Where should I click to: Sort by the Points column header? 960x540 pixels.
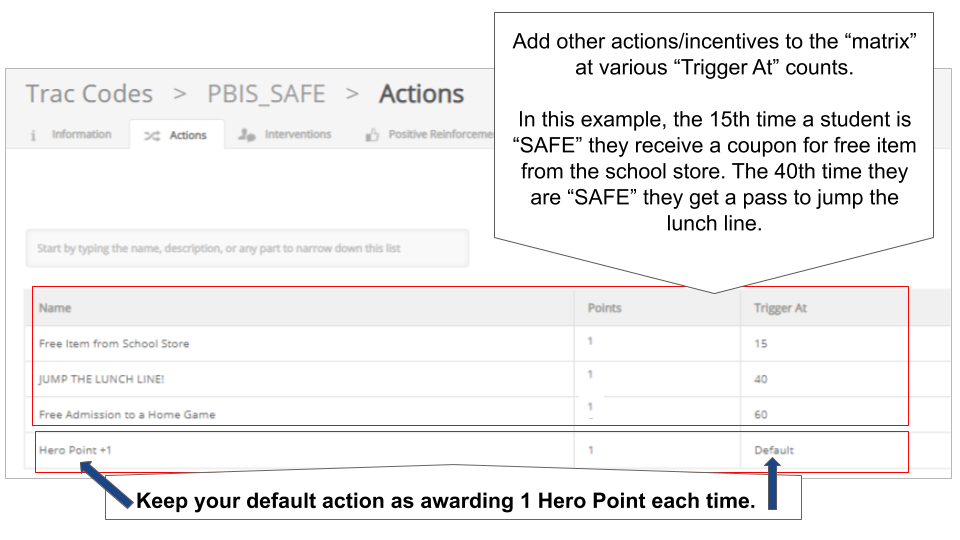604,308
